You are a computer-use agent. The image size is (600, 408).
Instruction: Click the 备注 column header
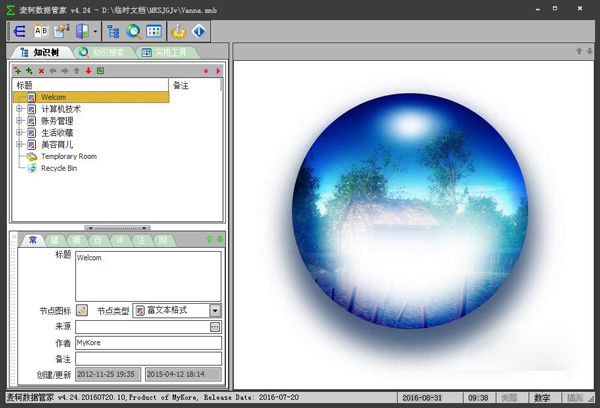tap(194, 85)
